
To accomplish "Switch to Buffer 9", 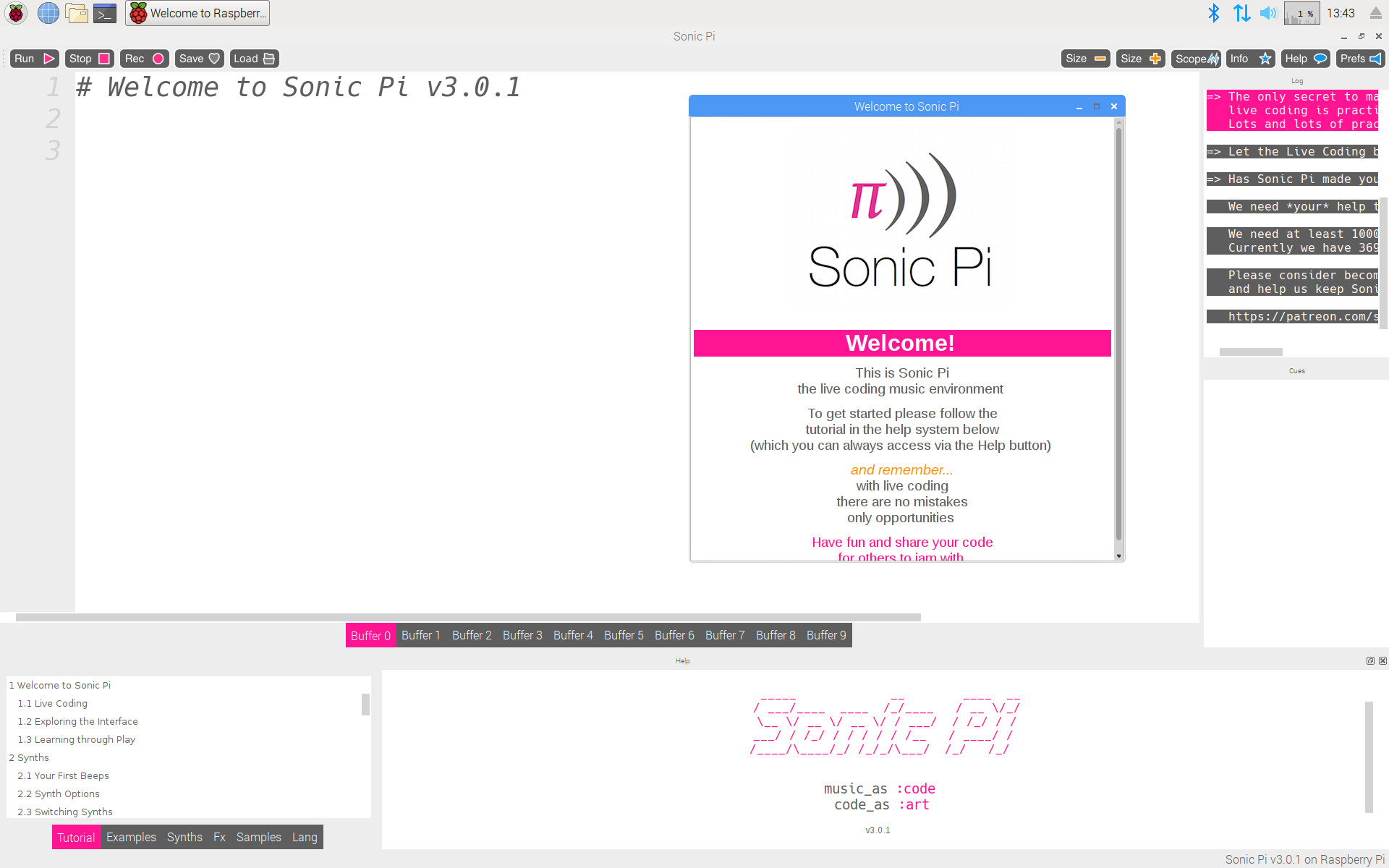I will click(x=826, y=635).
